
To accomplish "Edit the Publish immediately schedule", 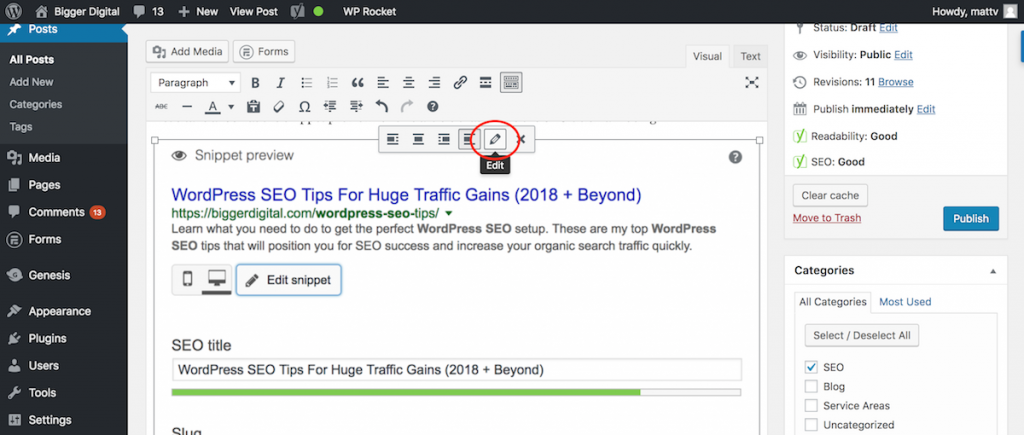I will (x=926, y=109).
